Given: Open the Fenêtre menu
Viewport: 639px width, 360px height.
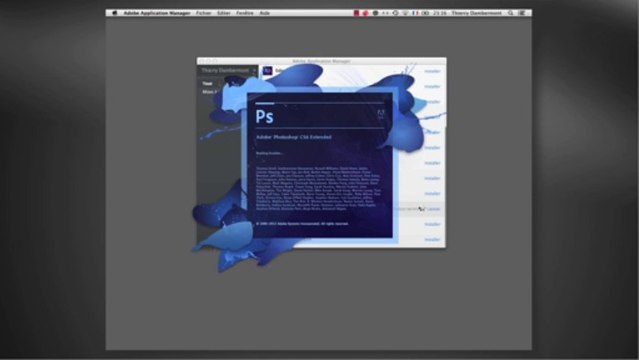Looking at the screenshot, I should [x=245, y=13].
